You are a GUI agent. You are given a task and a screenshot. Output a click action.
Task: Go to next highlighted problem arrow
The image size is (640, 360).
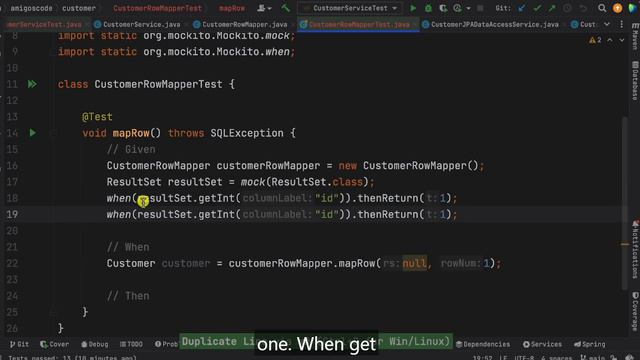tap(622, 40)
